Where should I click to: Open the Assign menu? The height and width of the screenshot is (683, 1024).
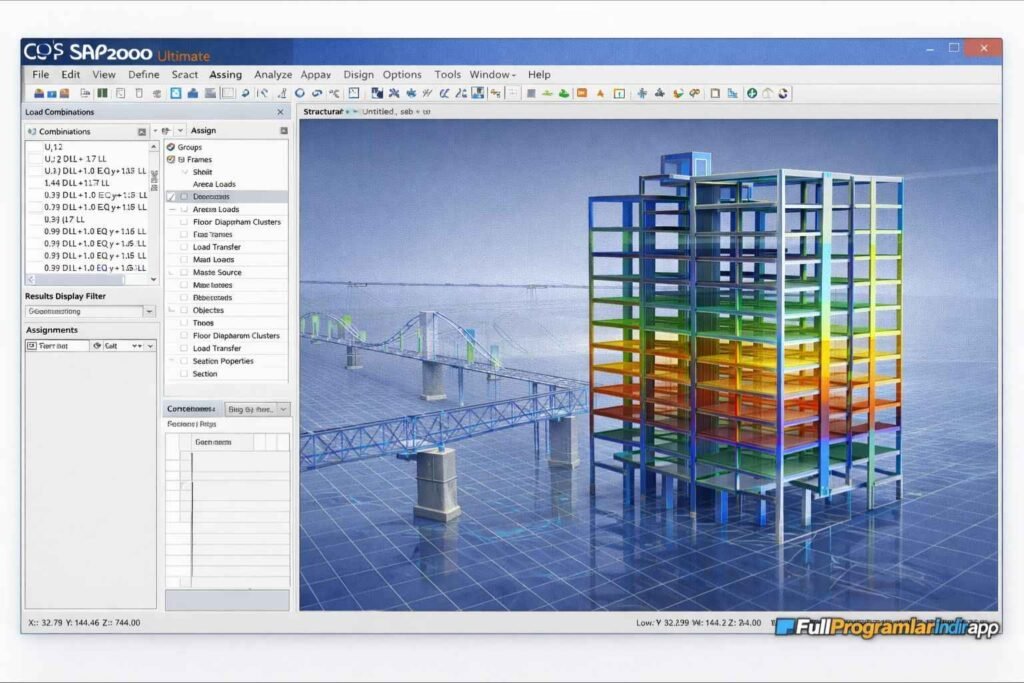point(225,74)
